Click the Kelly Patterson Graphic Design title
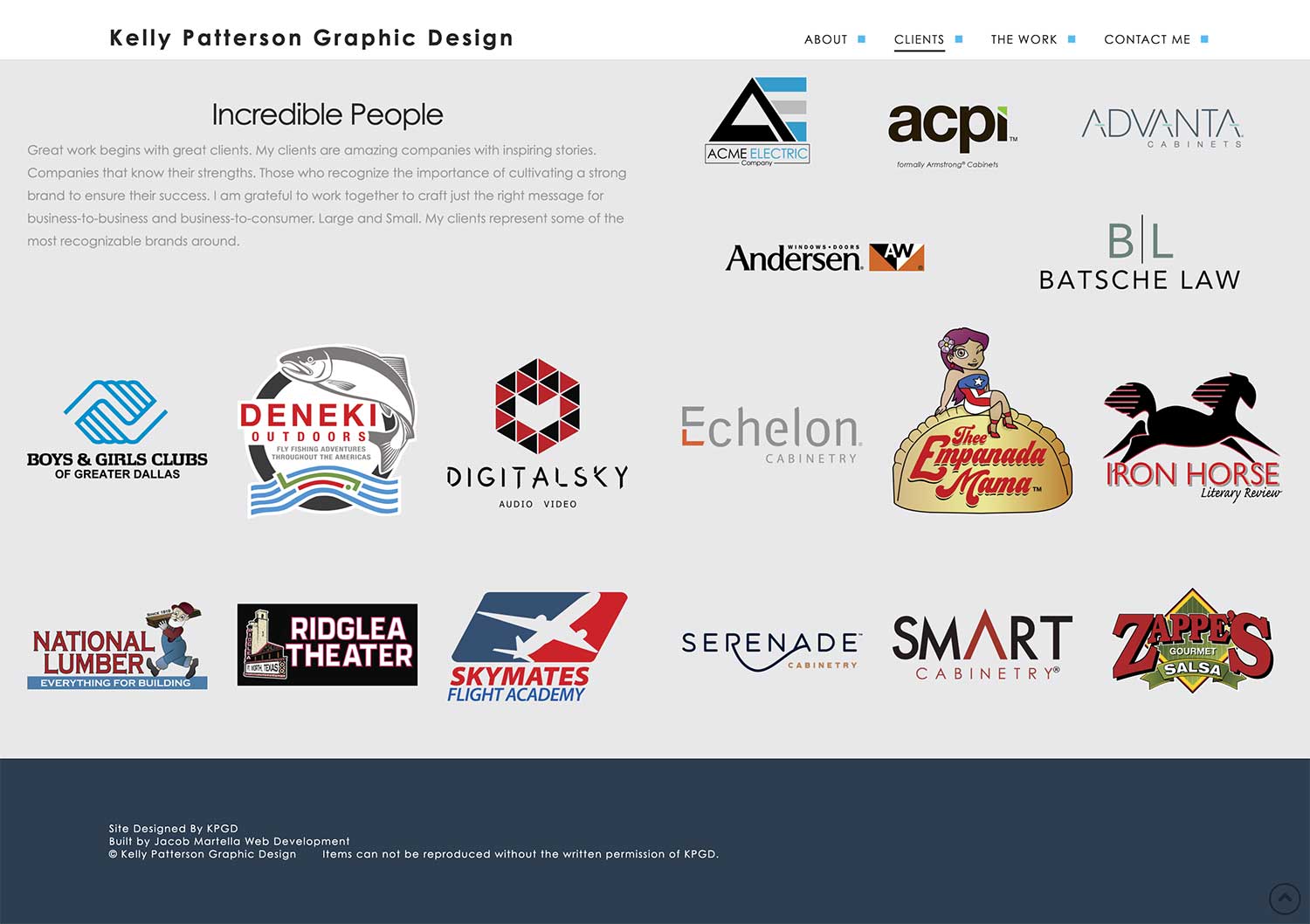The width and height of the screenshot is (1310, 924). [x=312, y=38]
